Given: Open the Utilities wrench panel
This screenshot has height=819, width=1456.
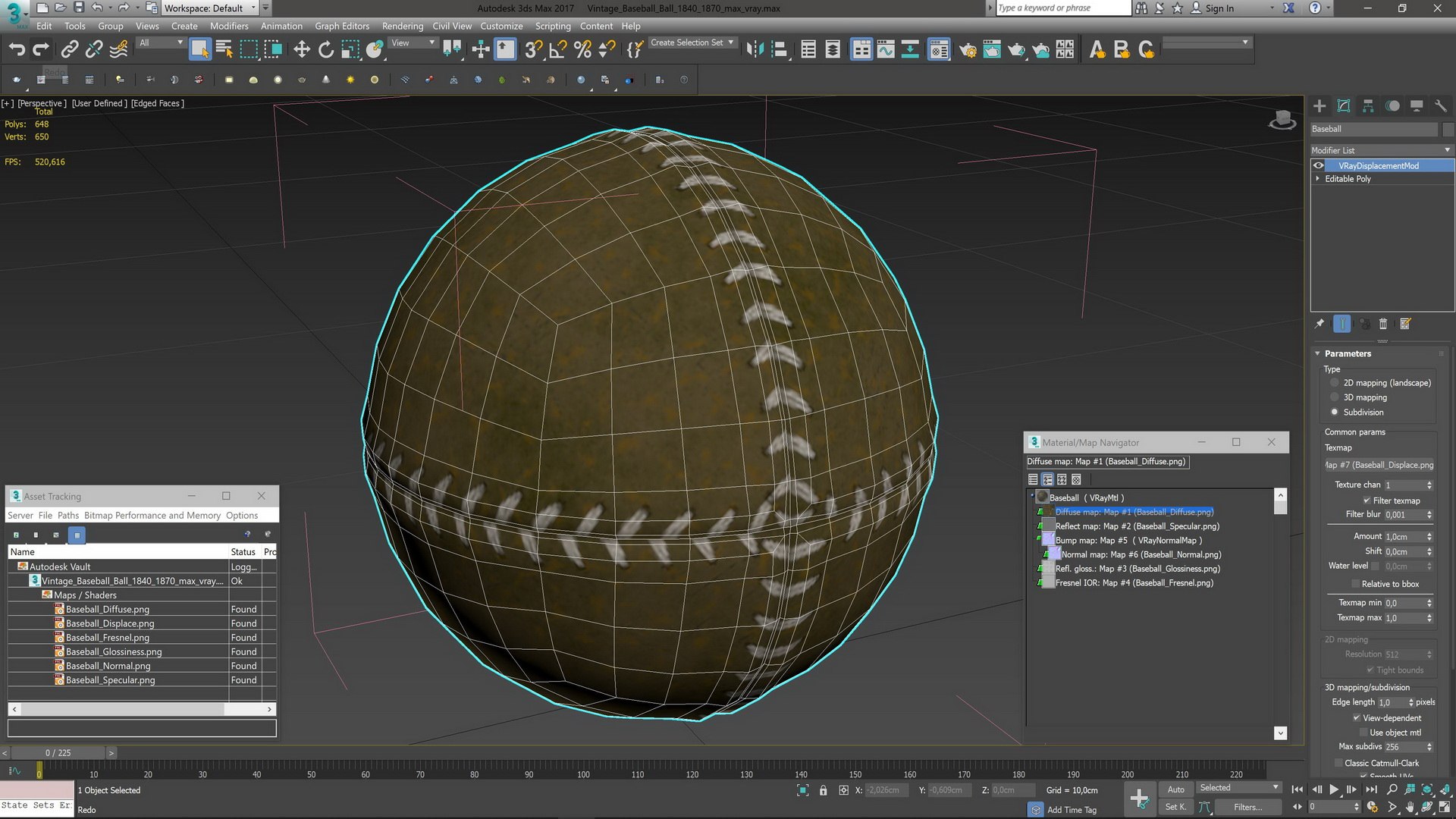Looking at the screenshot, I should coord(1441,106).
